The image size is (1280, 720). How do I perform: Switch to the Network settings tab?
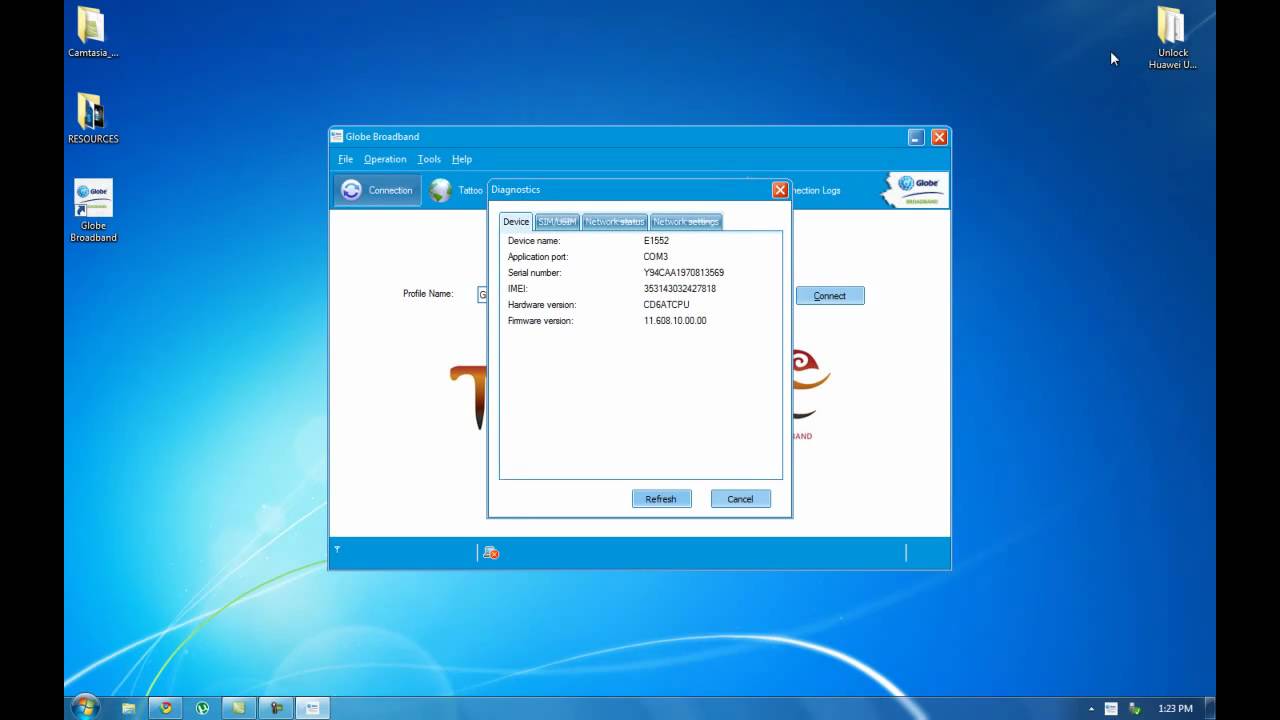pyautogui.click(x=686, y=221)
